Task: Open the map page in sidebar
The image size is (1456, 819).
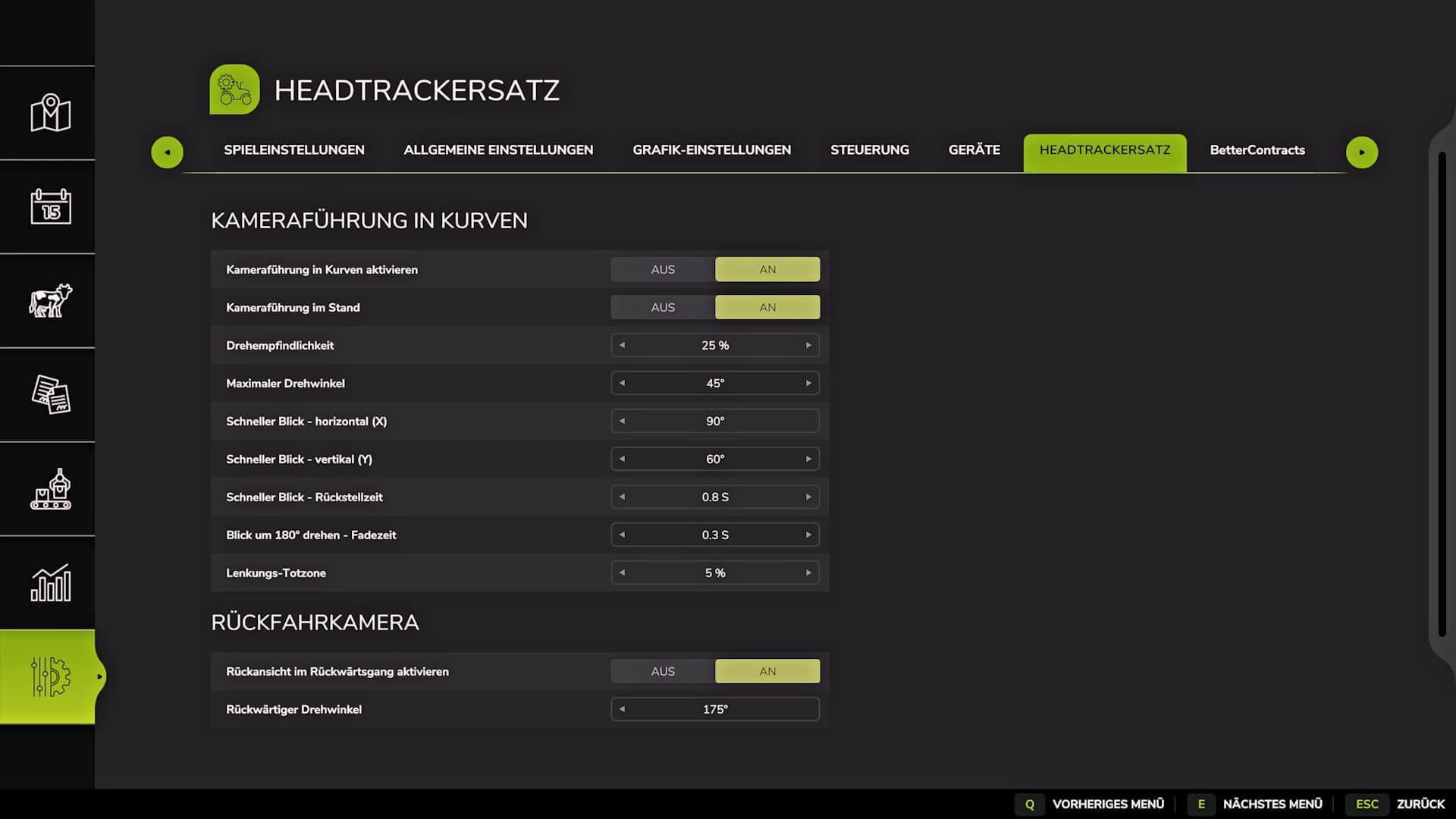Action: pyautogui.click(x=50, y=113)
